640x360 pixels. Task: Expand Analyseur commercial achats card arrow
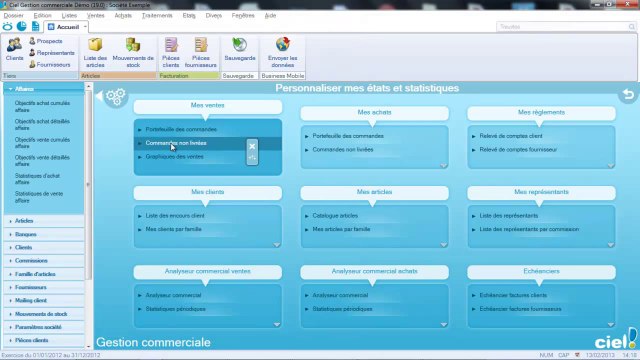click(444, 324)
